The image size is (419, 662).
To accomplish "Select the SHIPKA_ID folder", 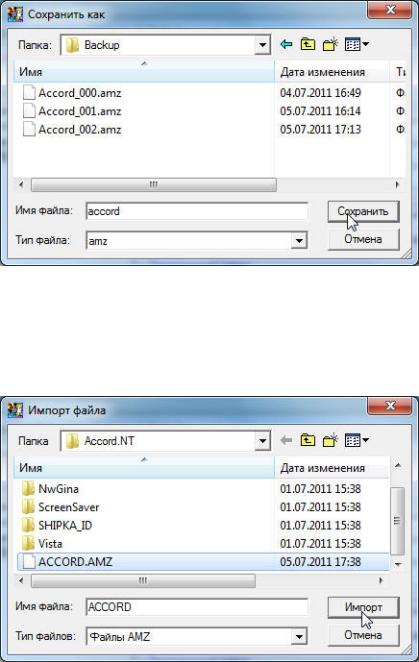I will 65,525.
